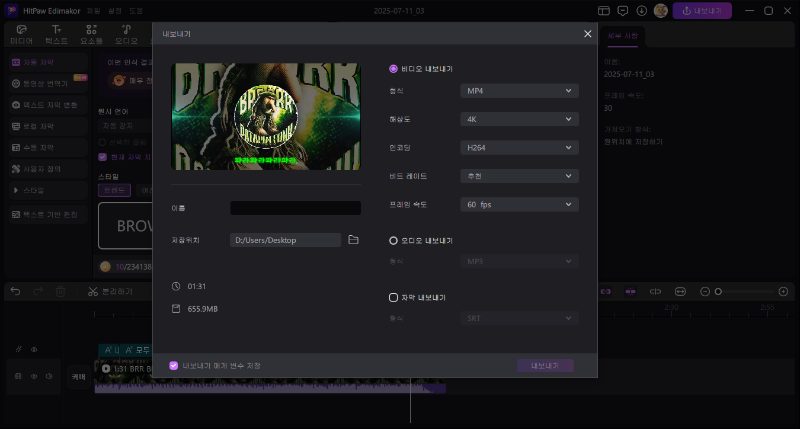Close the export dialog with X

click(587, 34)
